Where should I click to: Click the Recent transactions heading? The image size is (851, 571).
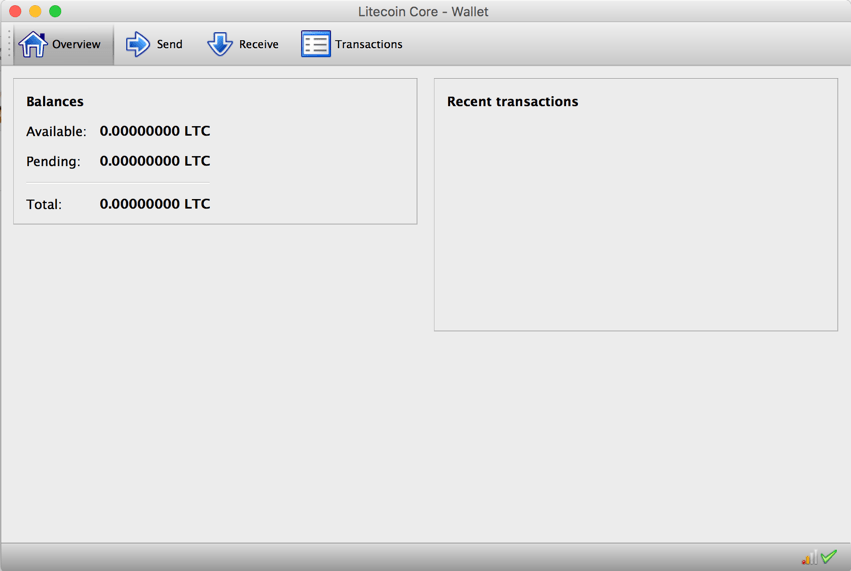[512, 102]
